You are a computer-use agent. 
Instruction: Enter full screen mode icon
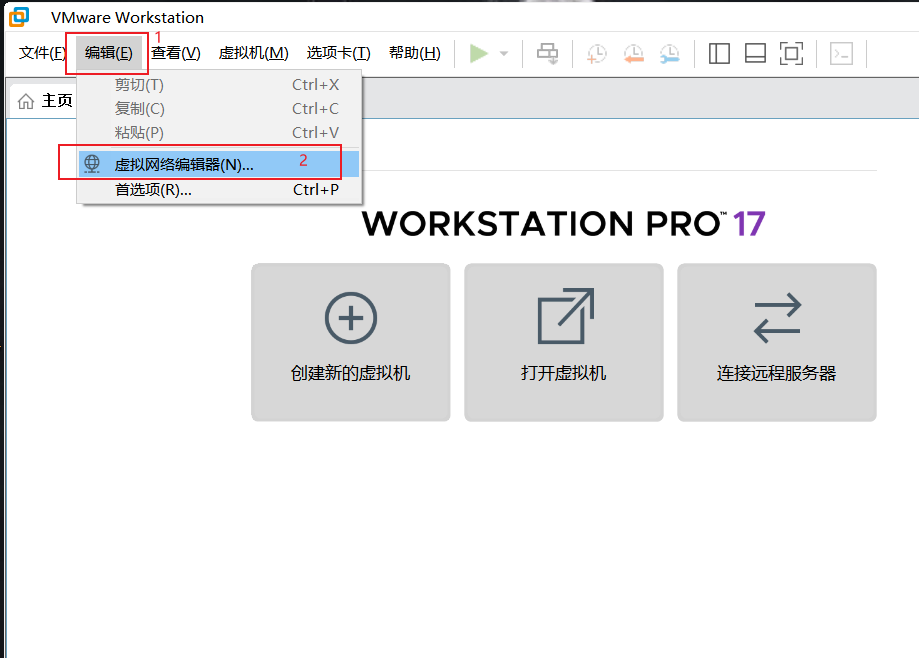tap(791, 53)
